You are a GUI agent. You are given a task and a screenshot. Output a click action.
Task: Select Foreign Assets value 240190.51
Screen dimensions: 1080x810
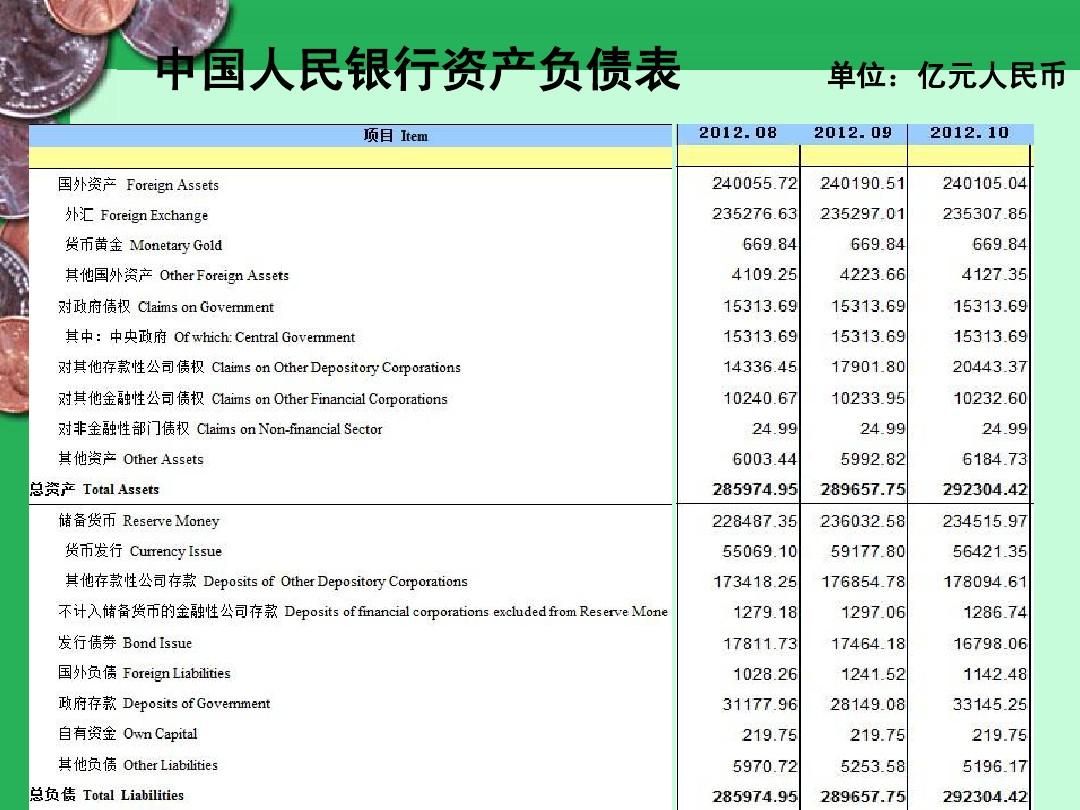tap(862, 183)
